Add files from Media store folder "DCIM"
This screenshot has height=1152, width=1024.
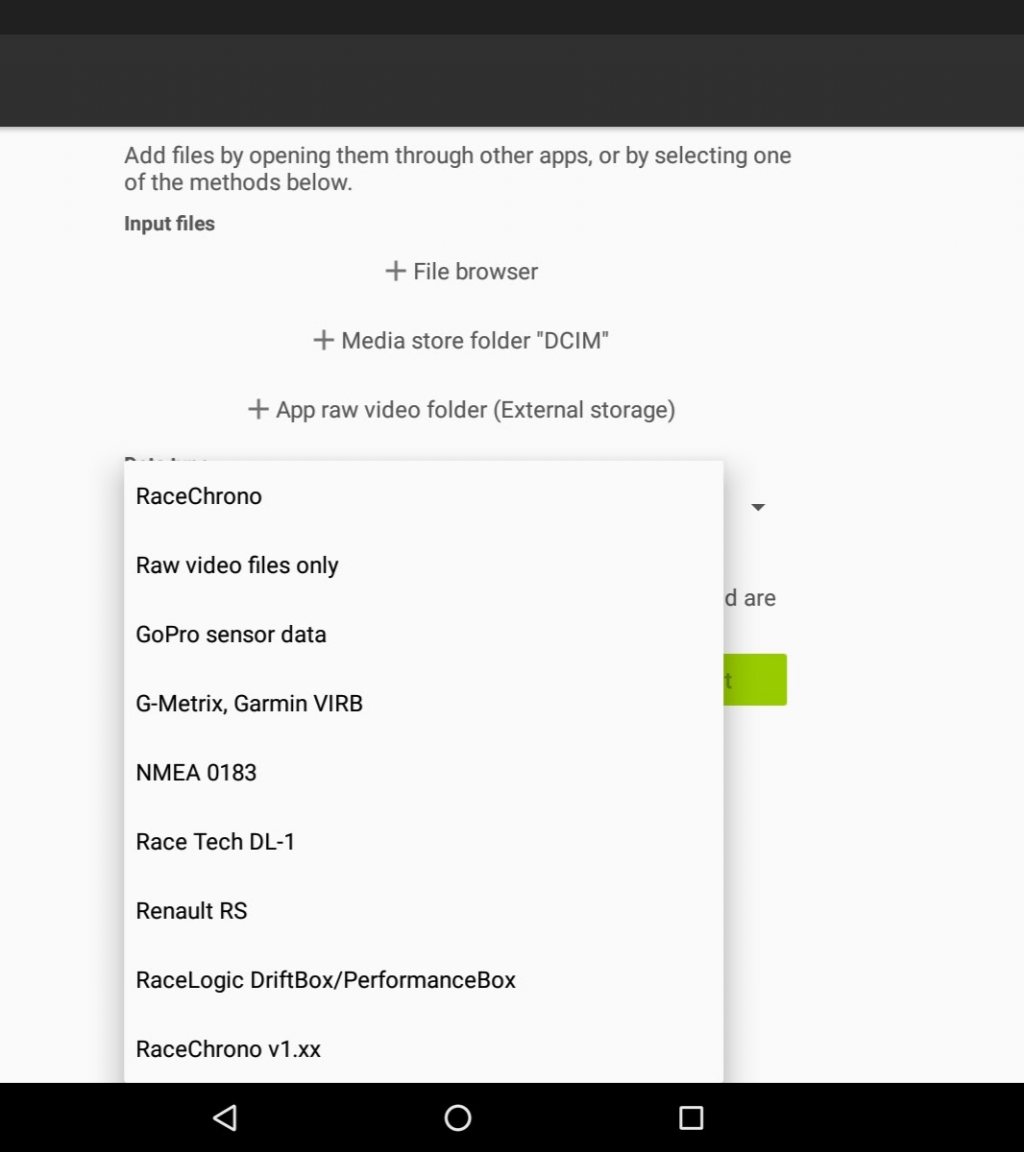[x=461, y=340]
